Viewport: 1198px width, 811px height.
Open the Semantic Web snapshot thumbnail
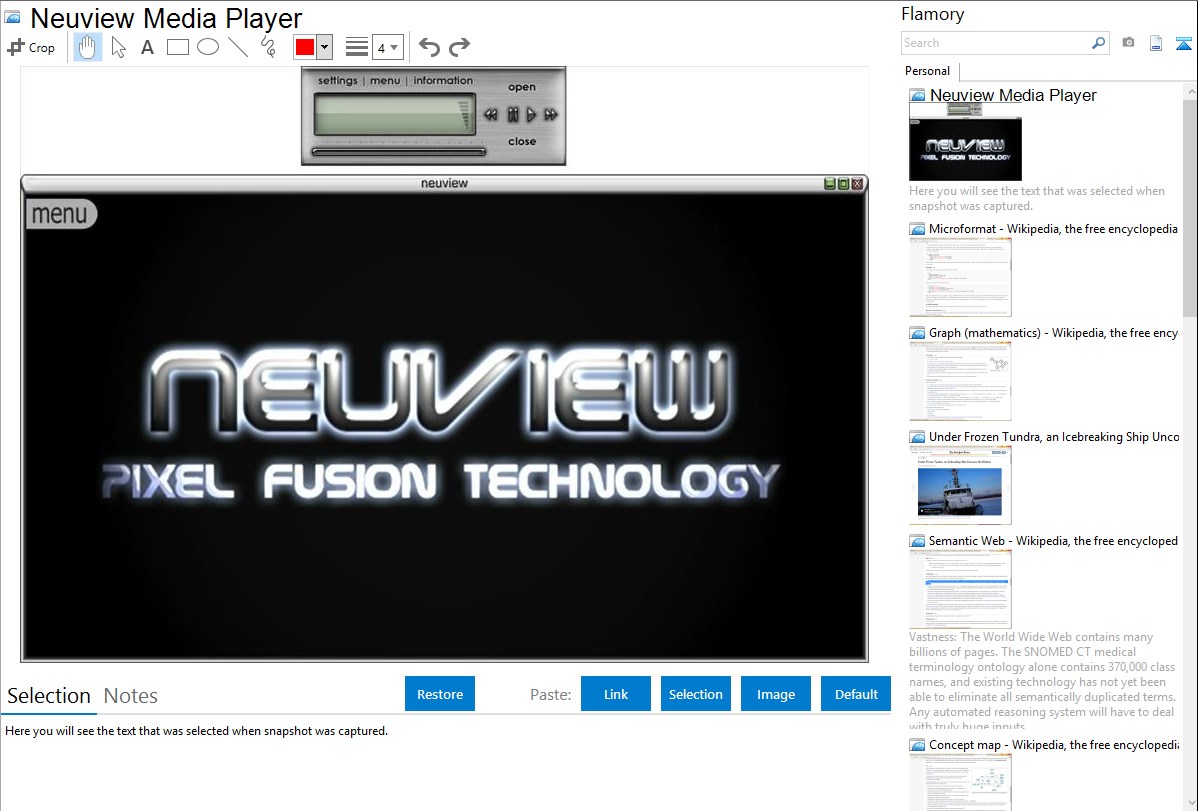[960, 588]
